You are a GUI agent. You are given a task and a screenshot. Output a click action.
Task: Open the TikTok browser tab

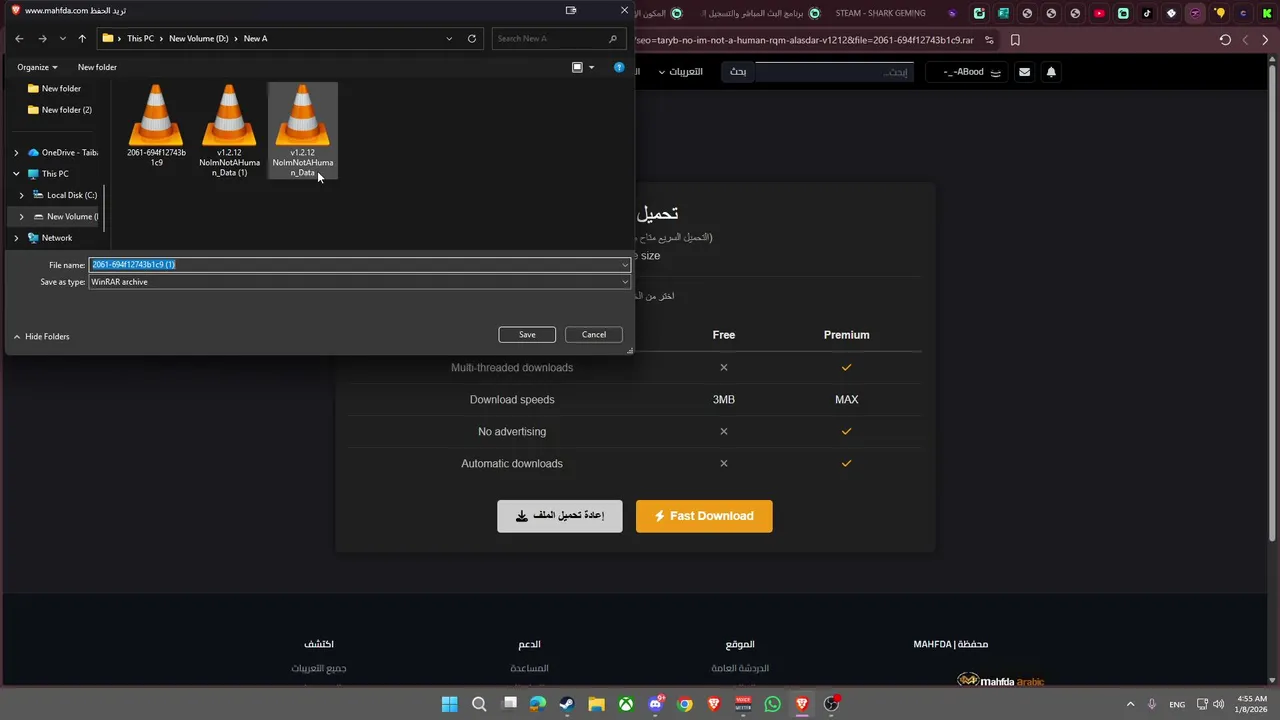tap(1147, 13)
